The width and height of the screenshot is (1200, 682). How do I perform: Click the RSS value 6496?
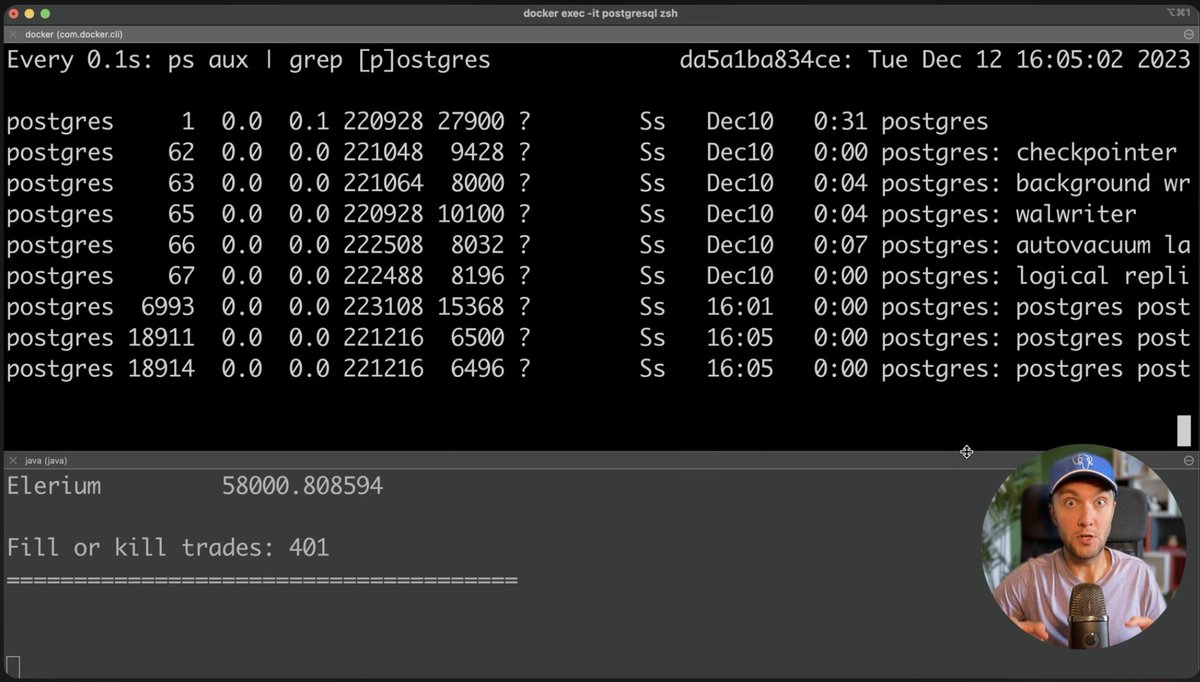tap(478, 370)
